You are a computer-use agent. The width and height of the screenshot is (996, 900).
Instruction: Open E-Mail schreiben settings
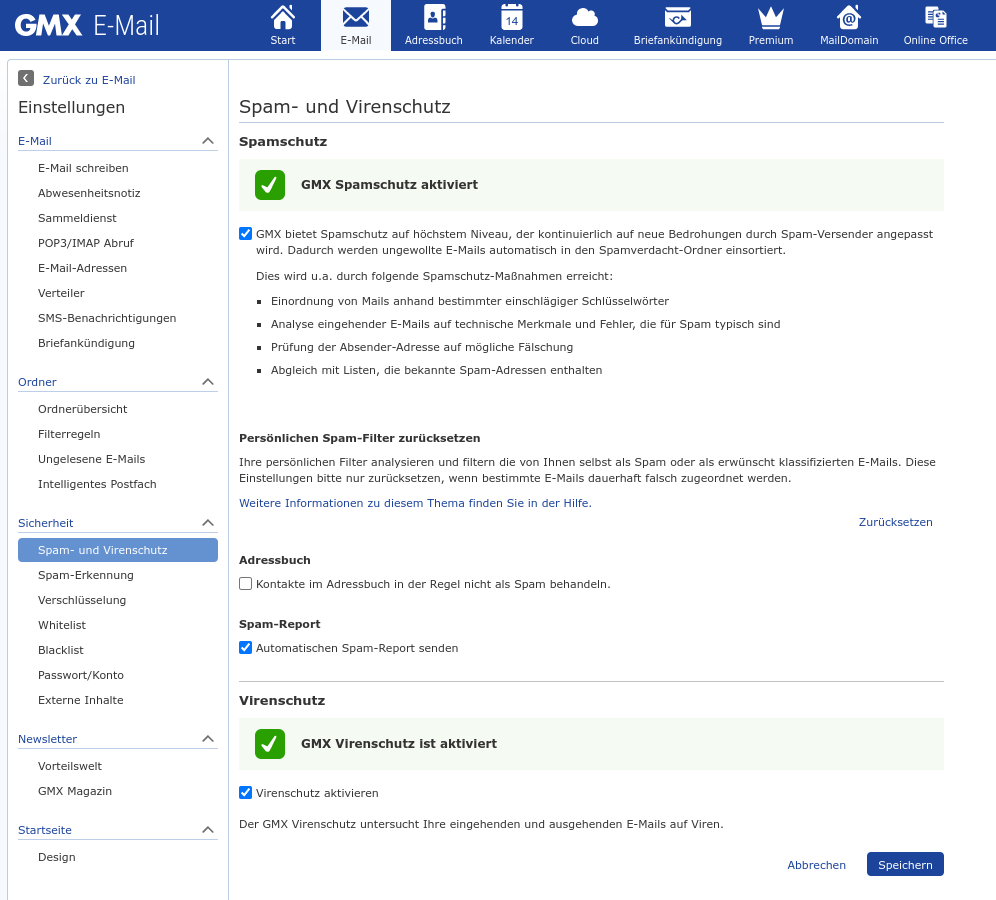coord(83,168)
